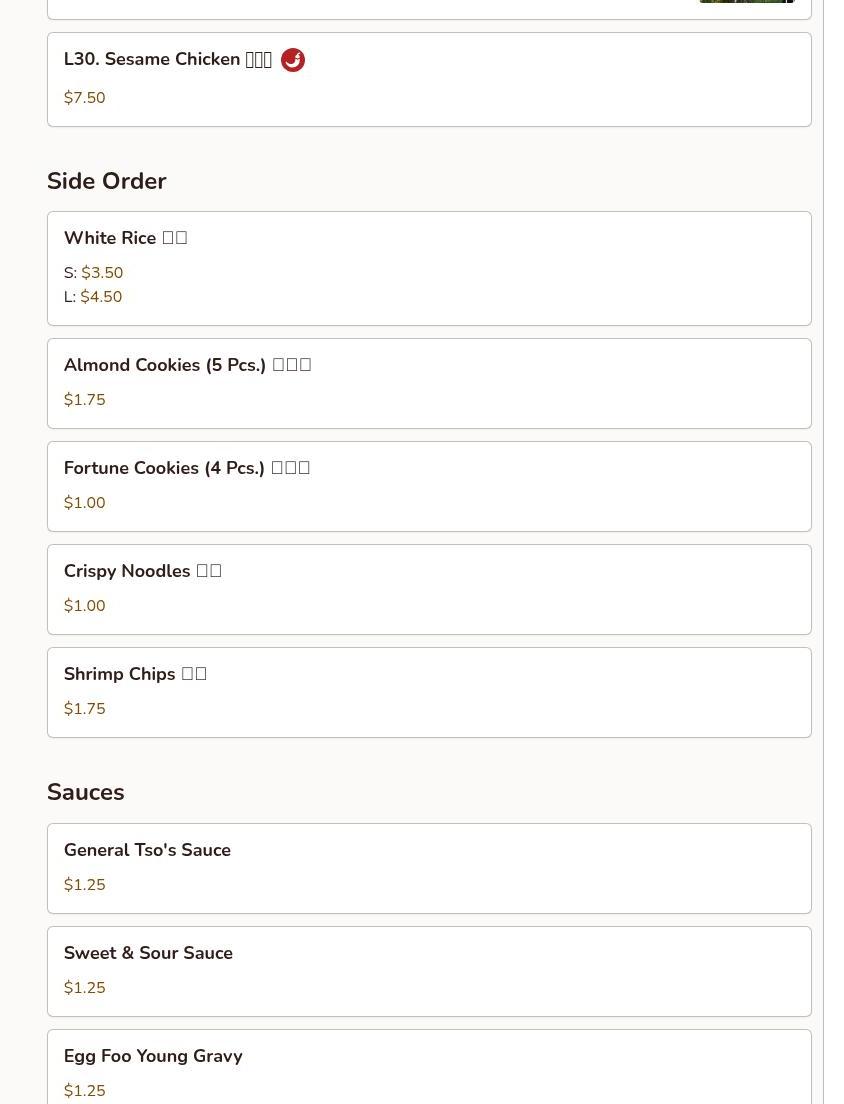Click the Almond Cookies $1.75 price

pos(84,400)
